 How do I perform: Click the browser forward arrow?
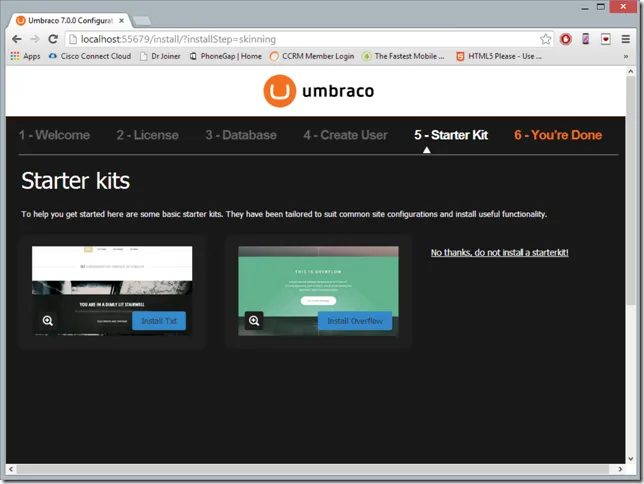coord(35,39)
